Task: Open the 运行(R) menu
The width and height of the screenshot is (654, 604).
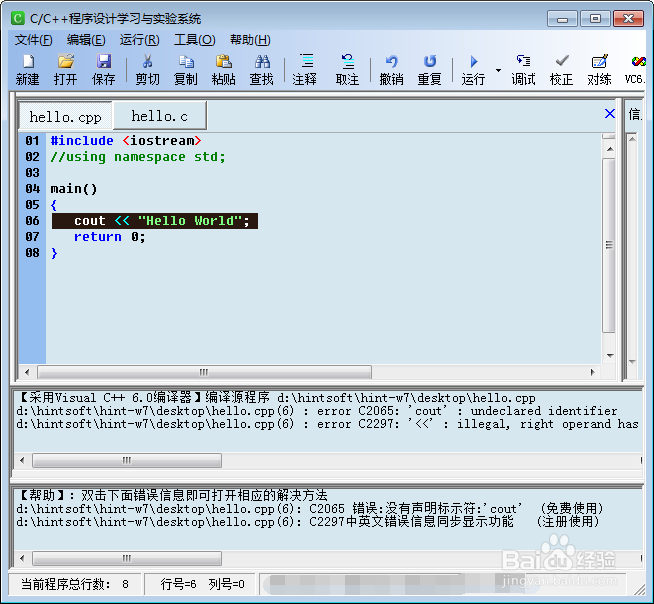Action: pyautogui.click(x=139, y=40)
